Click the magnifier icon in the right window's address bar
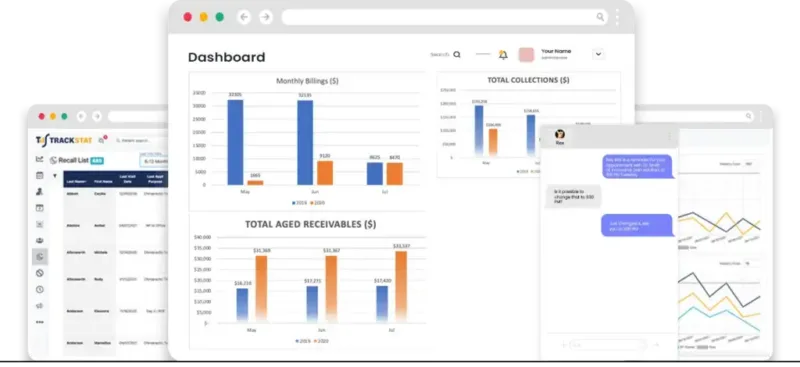This screenshot has width=800, height=367. click(748, 116)
